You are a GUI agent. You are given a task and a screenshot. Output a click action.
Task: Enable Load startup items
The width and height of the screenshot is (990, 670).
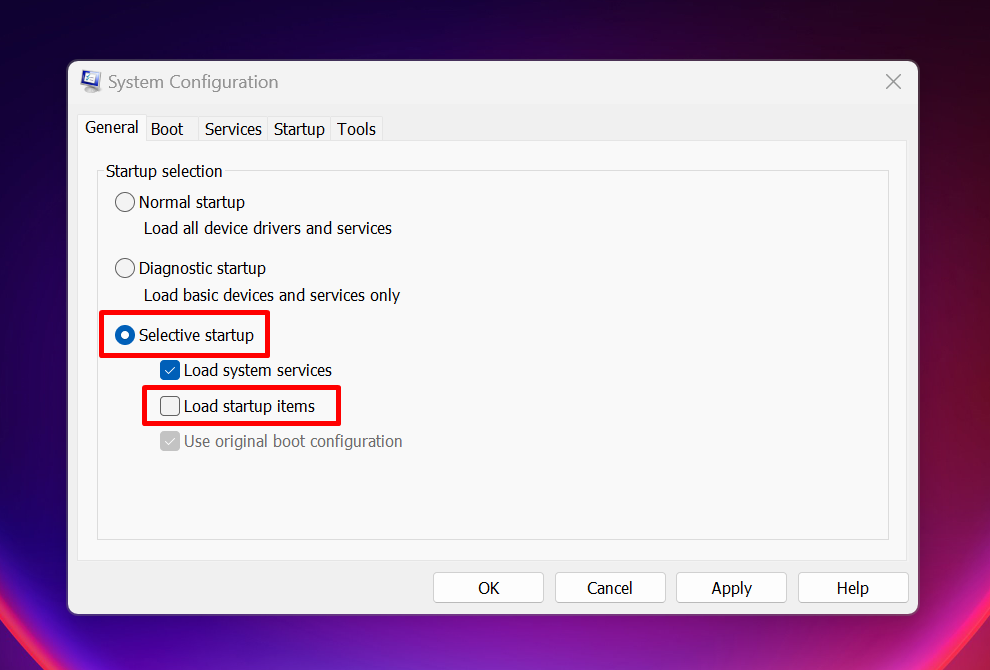(170, 405)
